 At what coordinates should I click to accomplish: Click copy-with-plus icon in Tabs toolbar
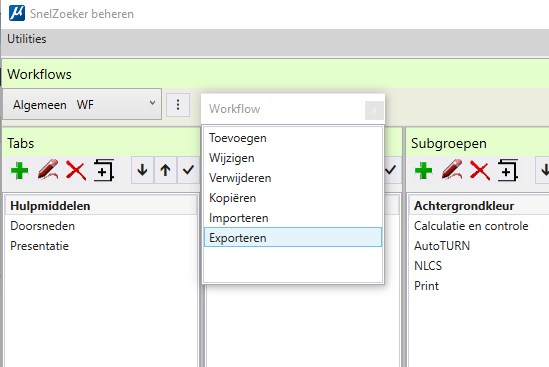click(104, 170)
